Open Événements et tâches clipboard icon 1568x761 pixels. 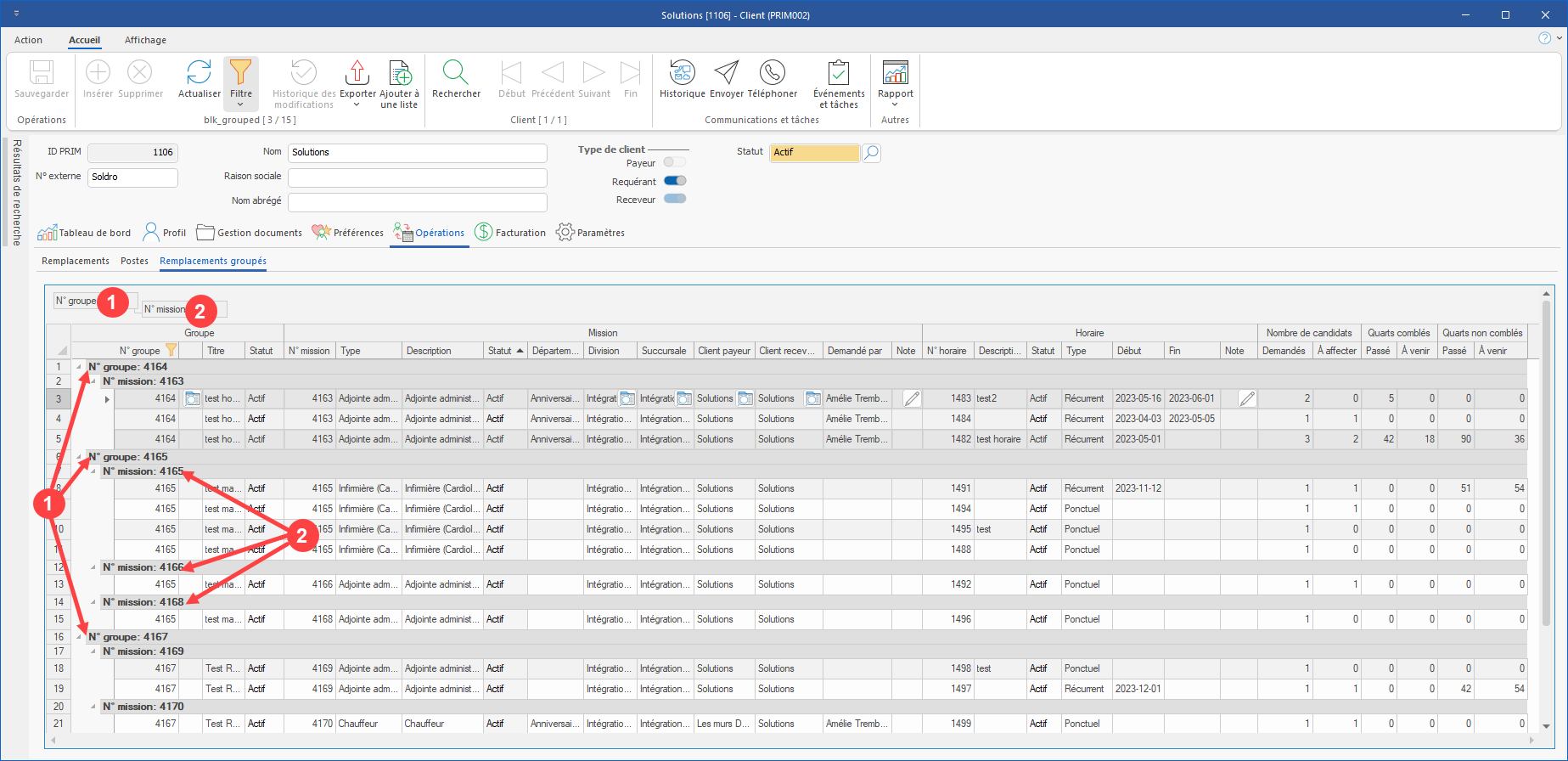[x=838, y=74]
